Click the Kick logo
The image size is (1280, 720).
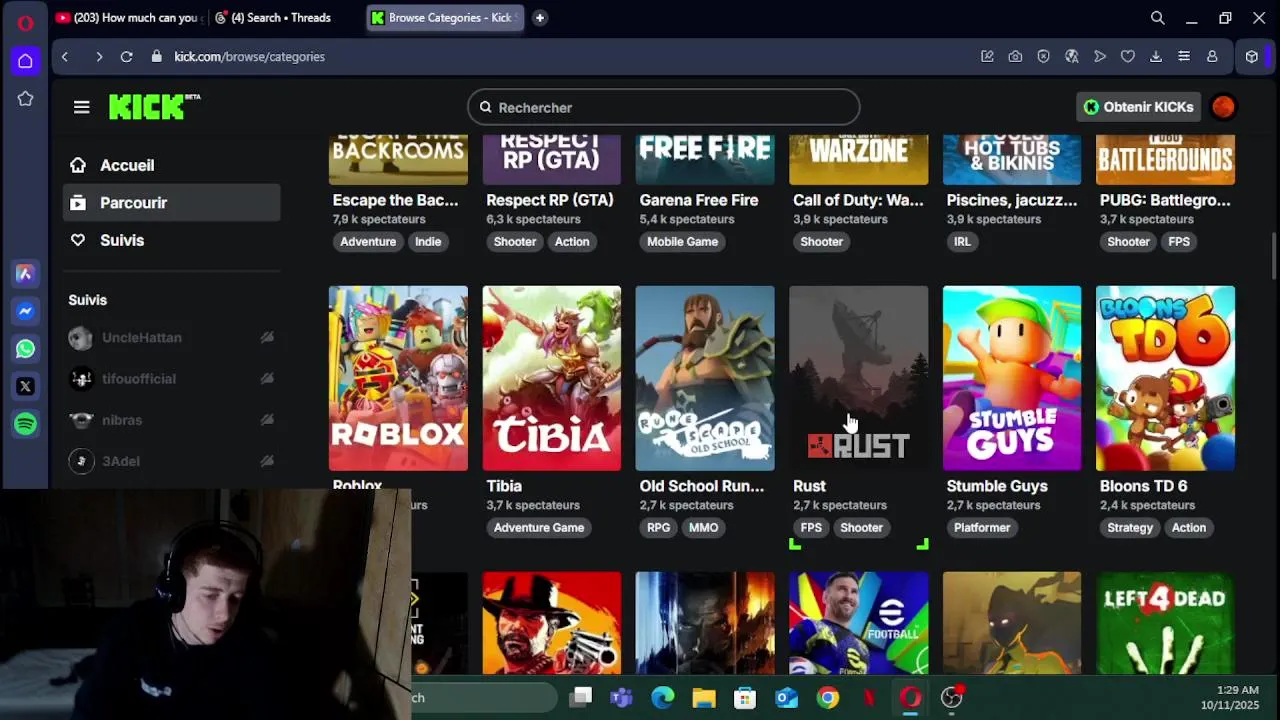[x=155, y=107]
